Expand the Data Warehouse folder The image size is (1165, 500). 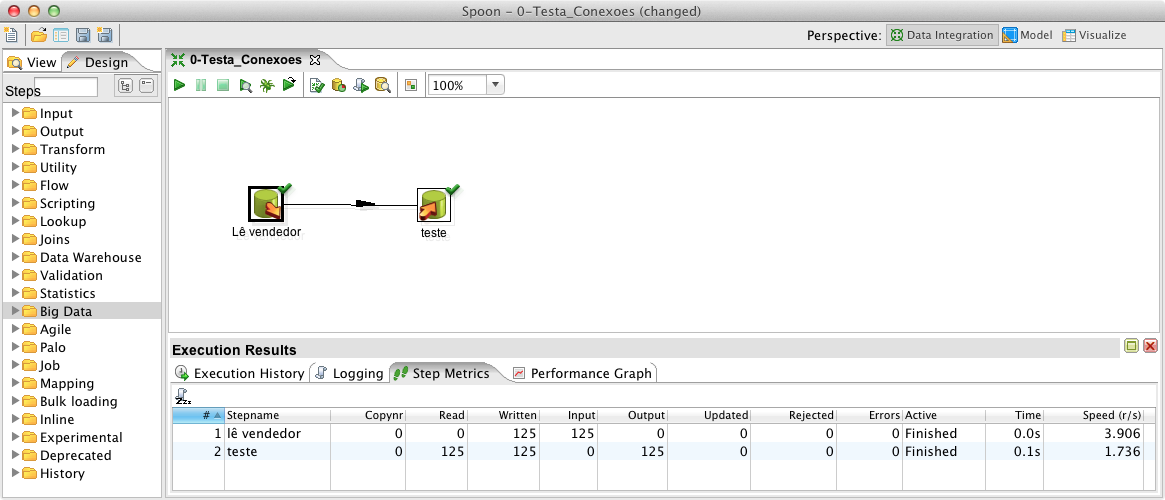(x=16, y=257)
